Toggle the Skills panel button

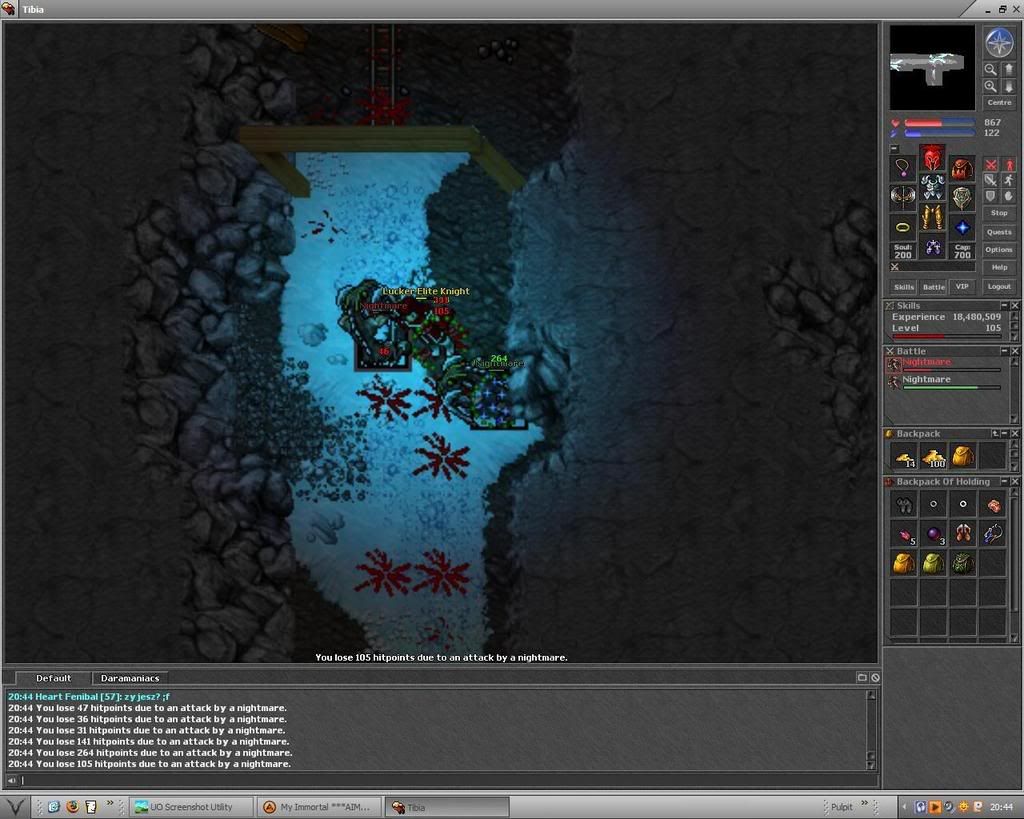pyautogui.click(x=904, y=287)
